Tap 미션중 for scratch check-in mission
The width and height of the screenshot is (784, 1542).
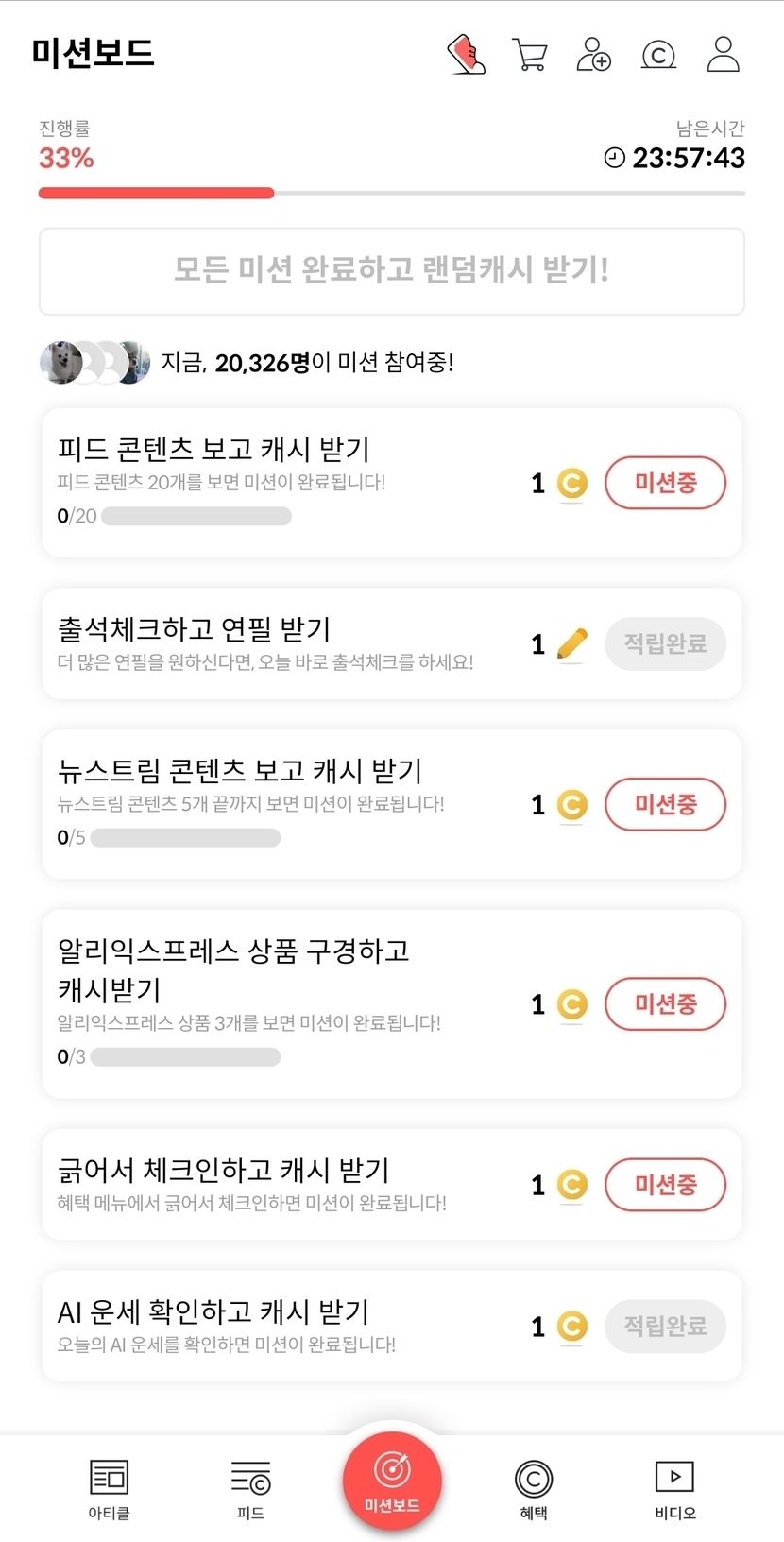[665, 1184]
